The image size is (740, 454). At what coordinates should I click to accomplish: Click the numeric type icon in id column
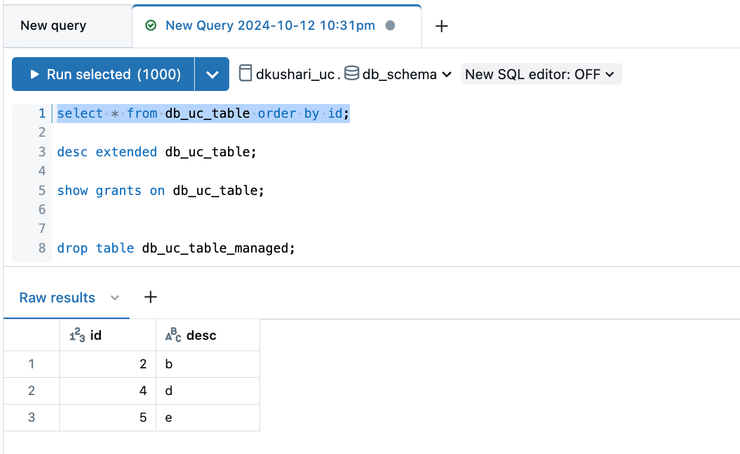77,335
